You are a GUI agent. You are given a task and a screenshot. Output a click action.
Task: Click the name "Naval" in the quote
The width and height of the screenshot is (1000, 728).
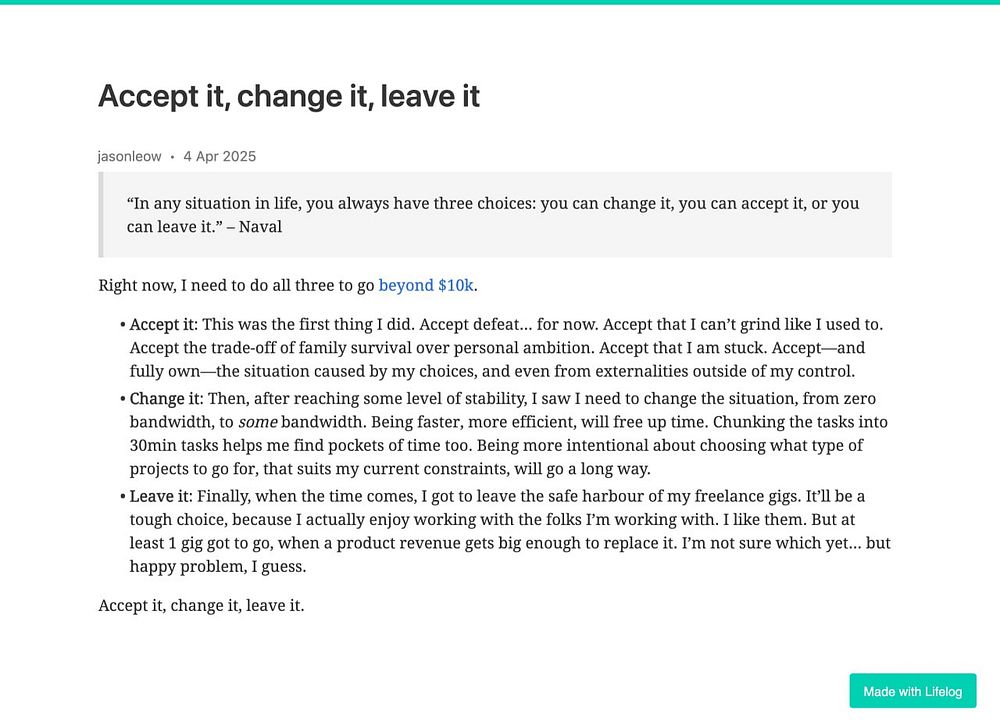point(260,227)
